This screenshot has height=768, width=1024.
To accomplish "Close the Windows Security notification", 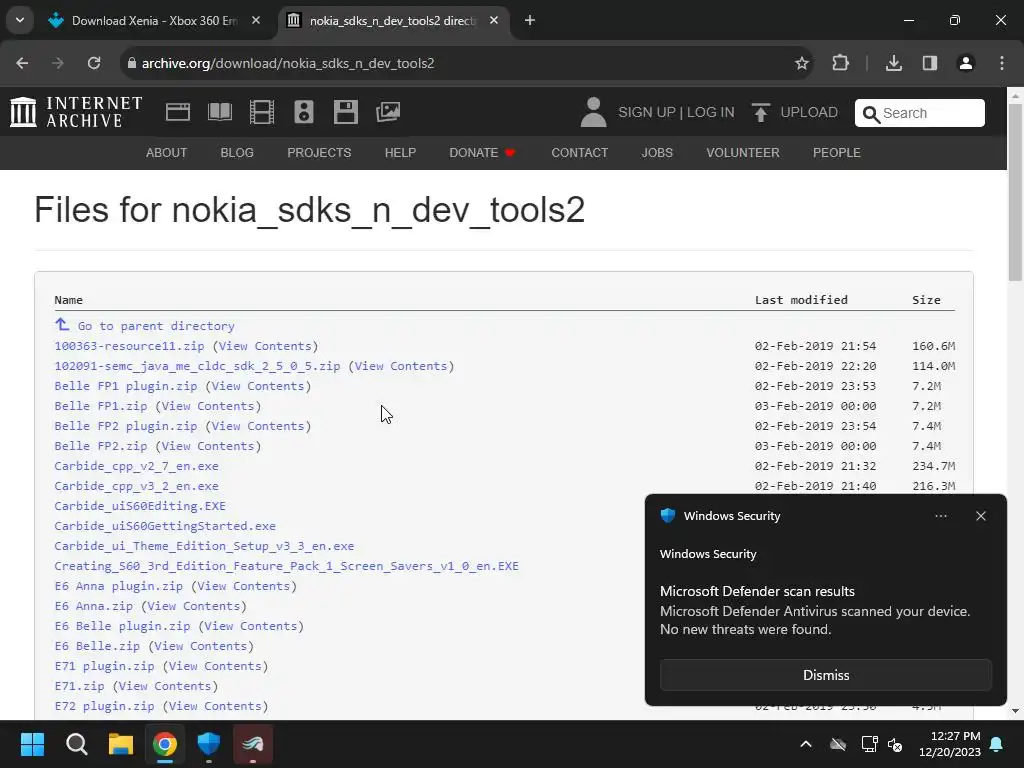I will pyautogui.click(x=980, y=516).
